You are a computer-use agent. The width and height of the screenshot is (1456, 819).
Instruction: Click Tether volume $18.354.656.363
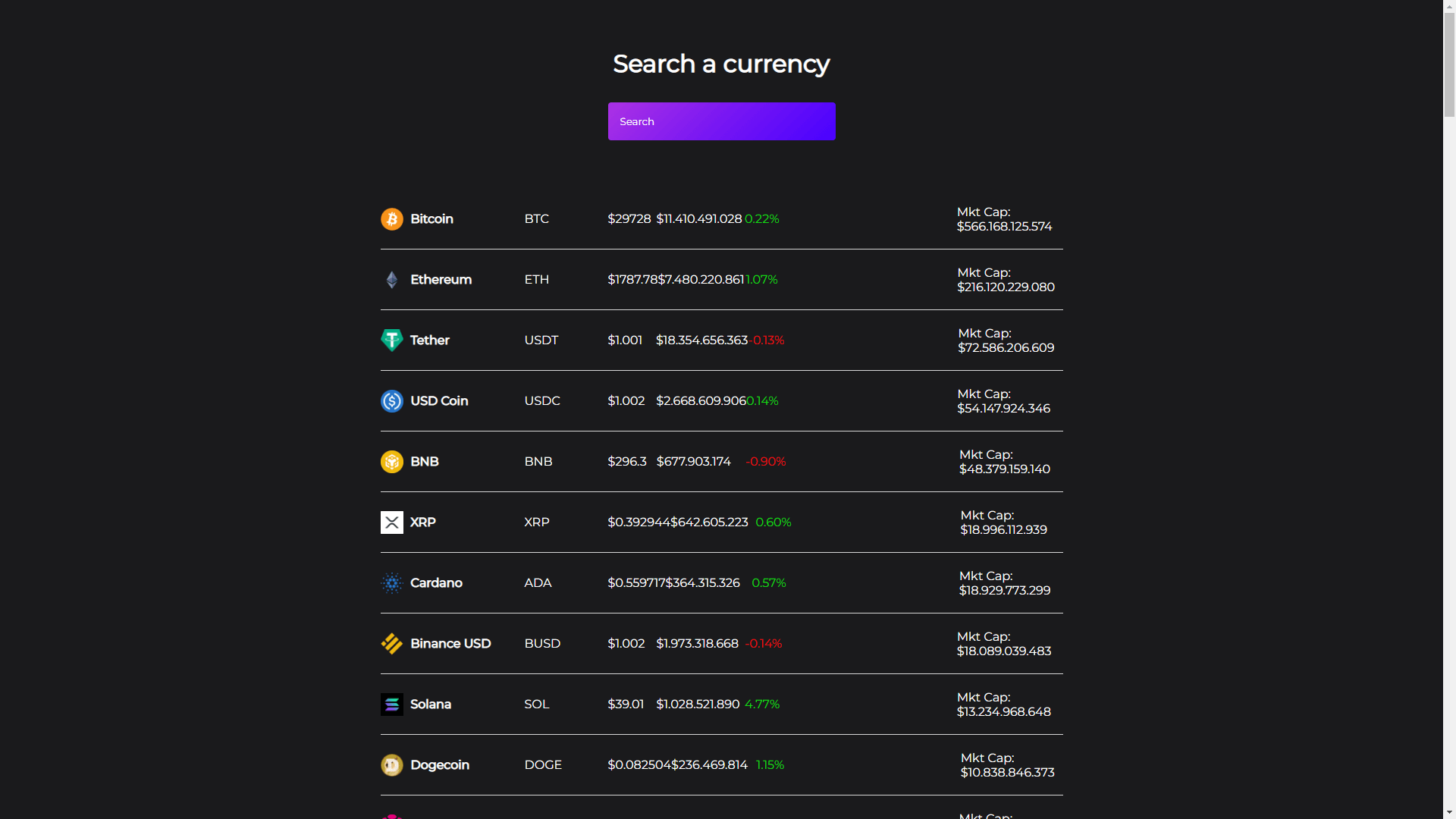(x=701, y=340)
